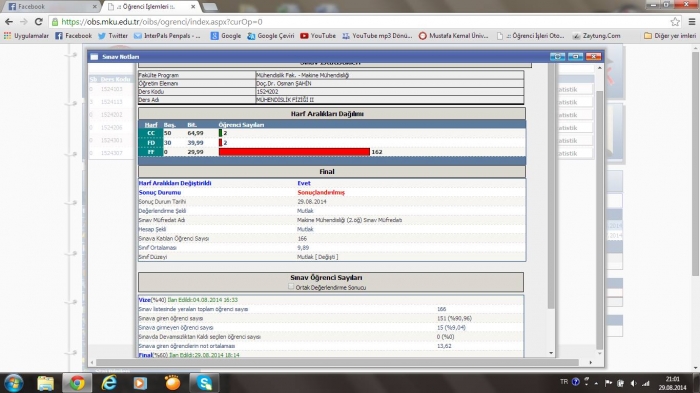Go back using the browser back arrow
Viewport: 700px width, 393px height.
(9, 21)
